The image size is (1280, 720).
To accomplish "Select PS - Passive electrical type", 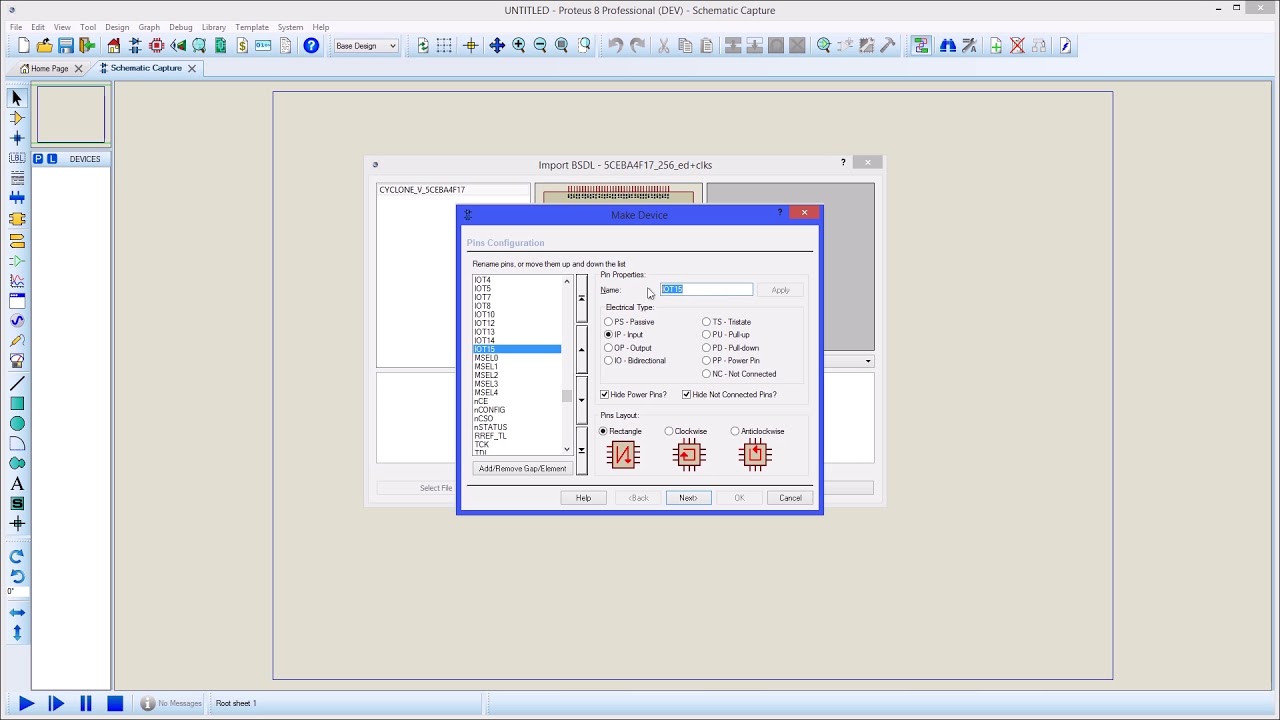I will (x=629, y=322).
